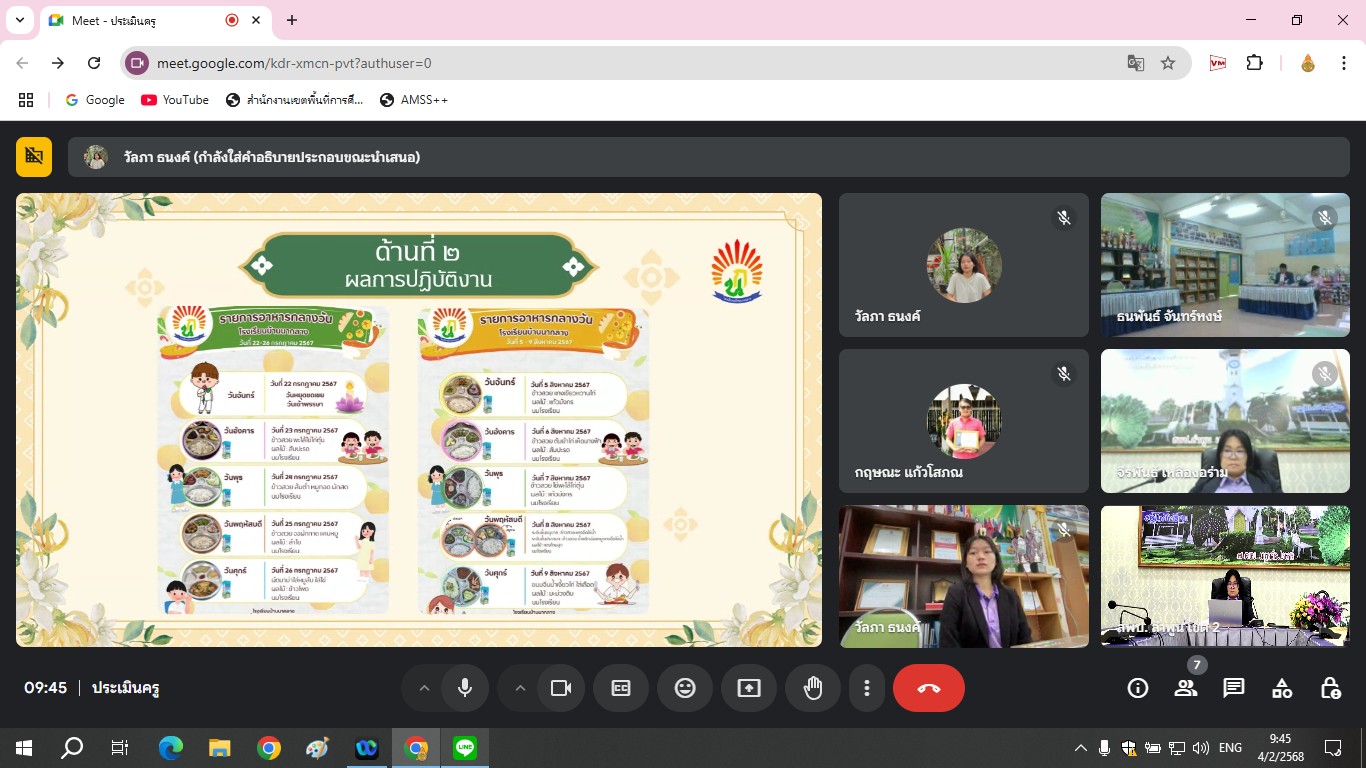Screen dimensions: 1366x768
Task: Click the address bar URL field
Action: 600,63
